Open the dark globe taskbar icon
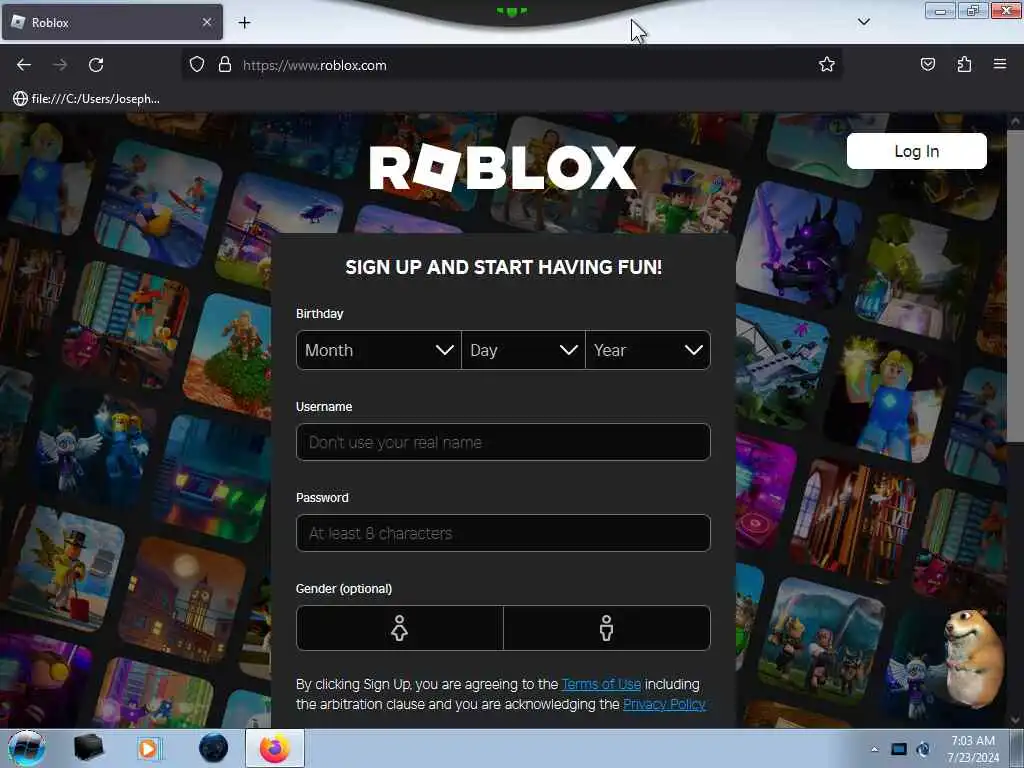The width and height of the screenshot is (1024, 768). tap(213, 748)
